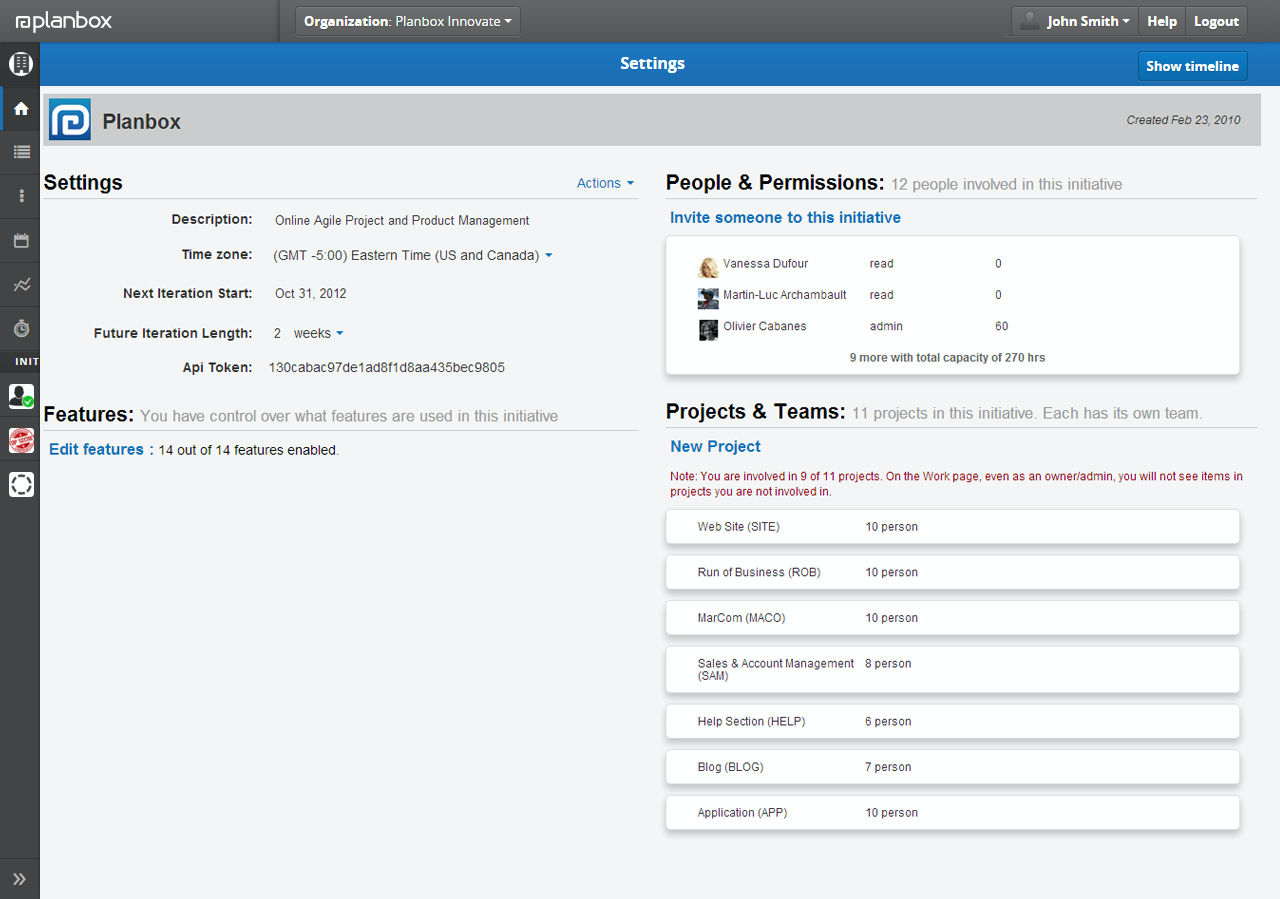Open the Run of Business (ROB) project
This screenshot has width=1280, height=899.
[x=952, y=573]
